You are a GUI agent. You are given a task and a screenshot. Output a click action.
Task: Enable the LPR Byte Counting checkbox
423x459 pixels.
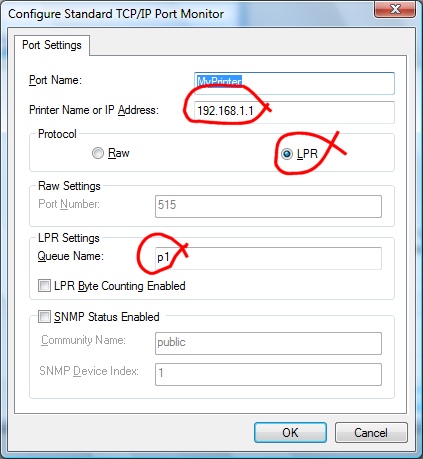point(44,286)
